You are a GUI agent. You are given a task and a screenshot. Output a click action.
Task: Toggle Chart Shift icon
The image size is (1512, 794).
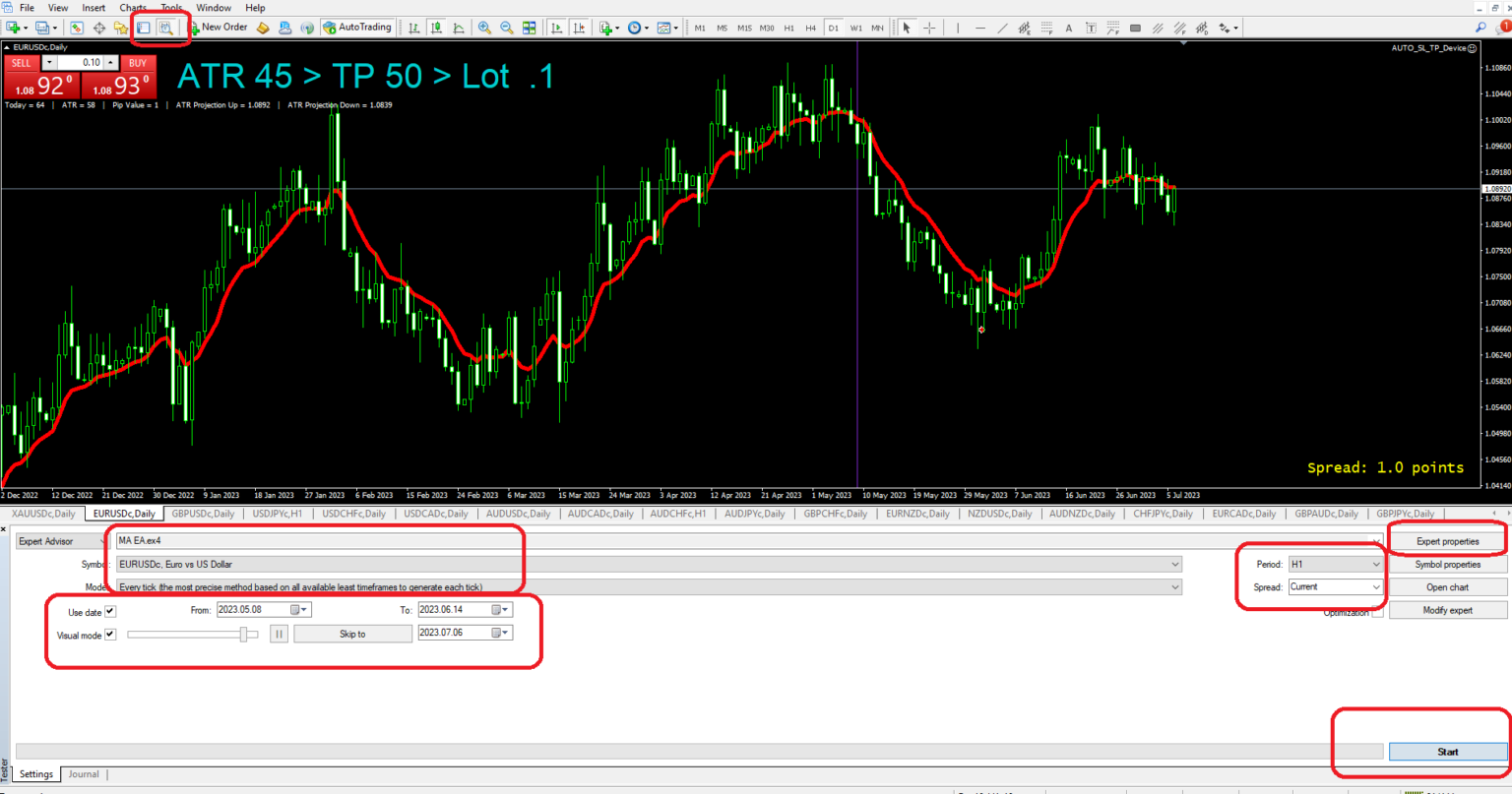[x=579, y=28]
